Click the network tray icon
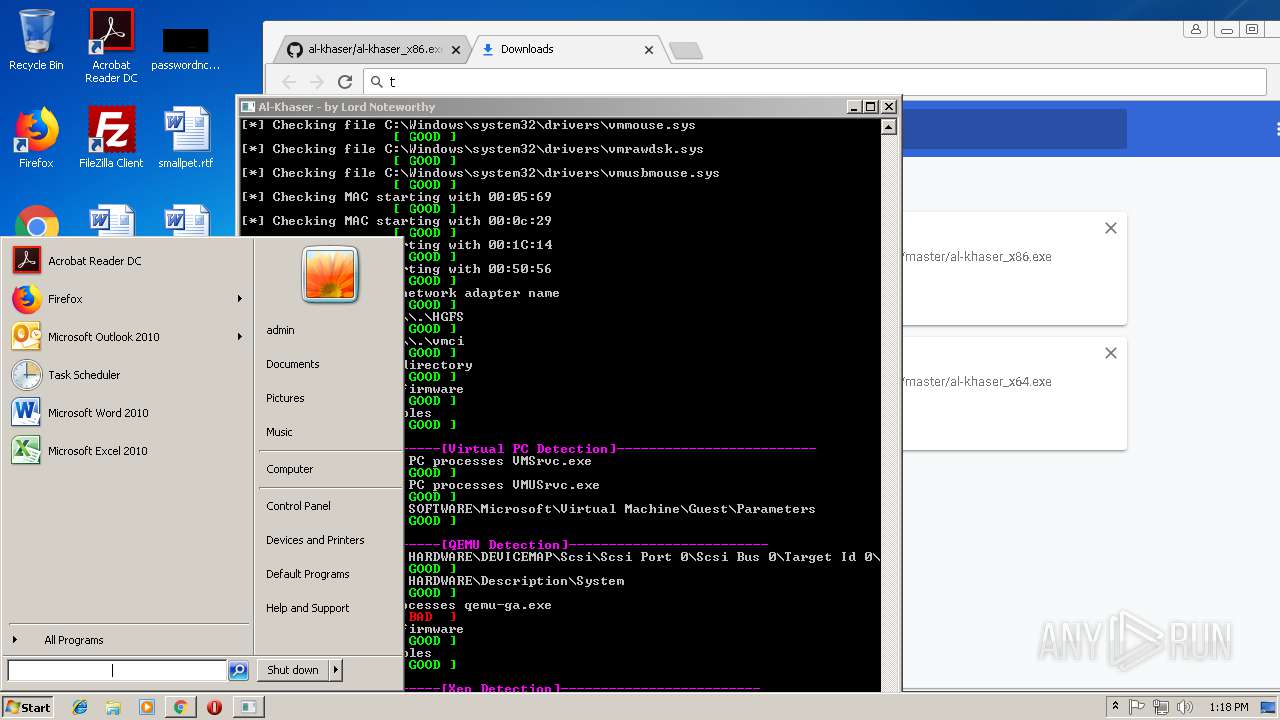This screenshot has width=1280, height=720. click(1161, 707)
